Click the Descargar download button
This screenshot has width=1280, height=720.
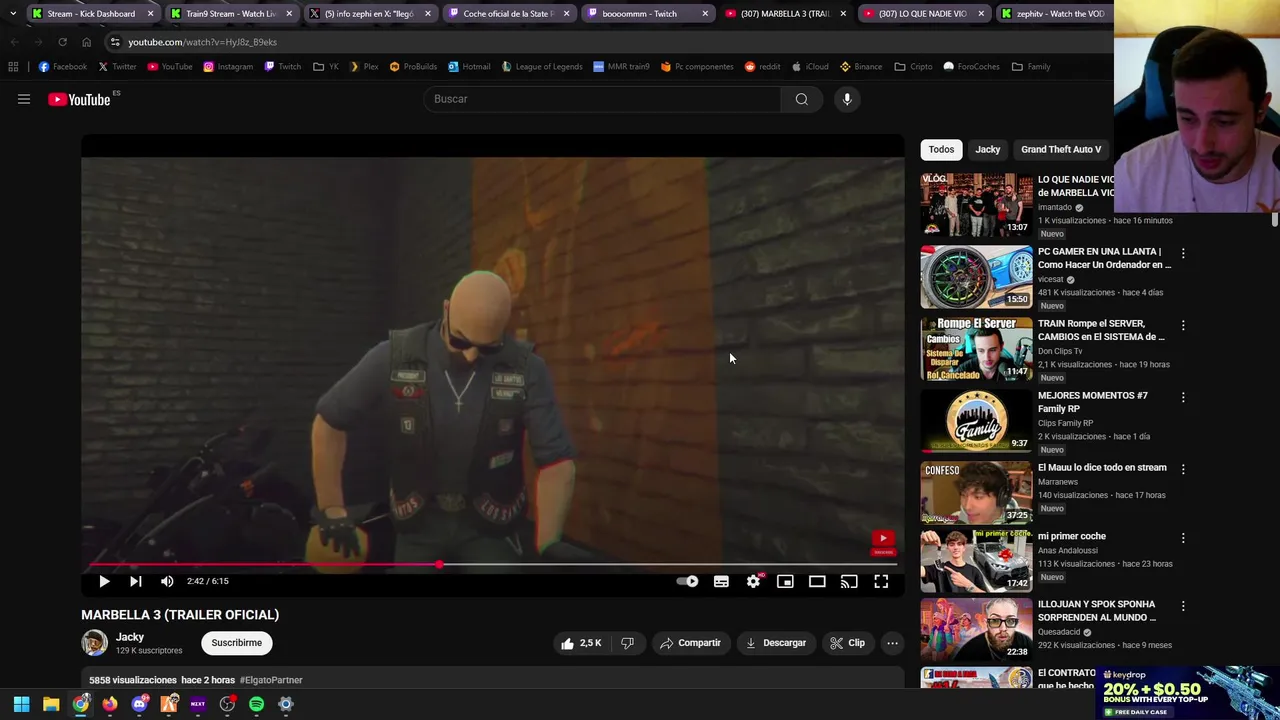776,643
